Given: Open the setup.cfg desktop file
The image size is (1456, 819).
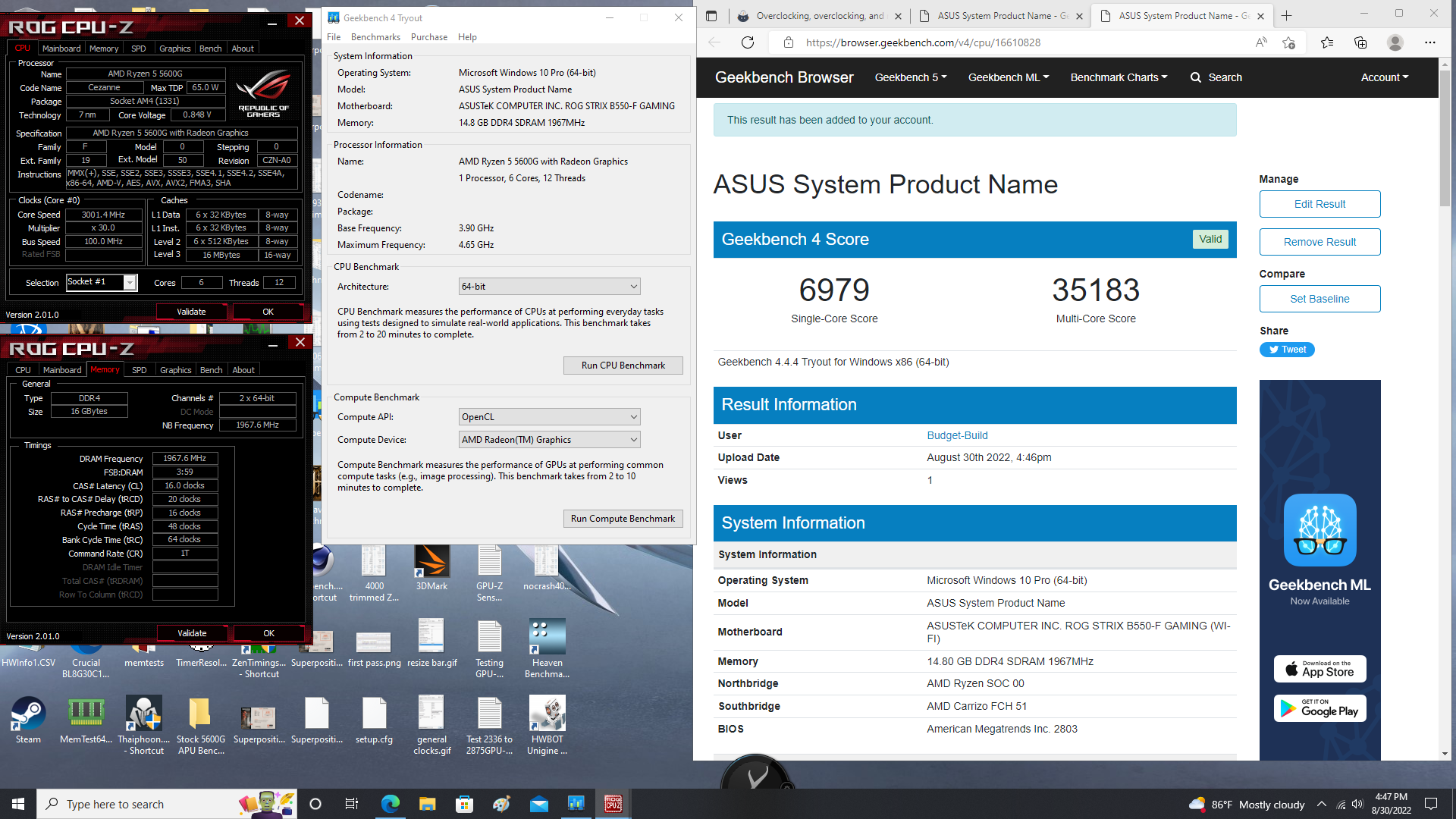Looking at the screenshot, I should [374, 720].
